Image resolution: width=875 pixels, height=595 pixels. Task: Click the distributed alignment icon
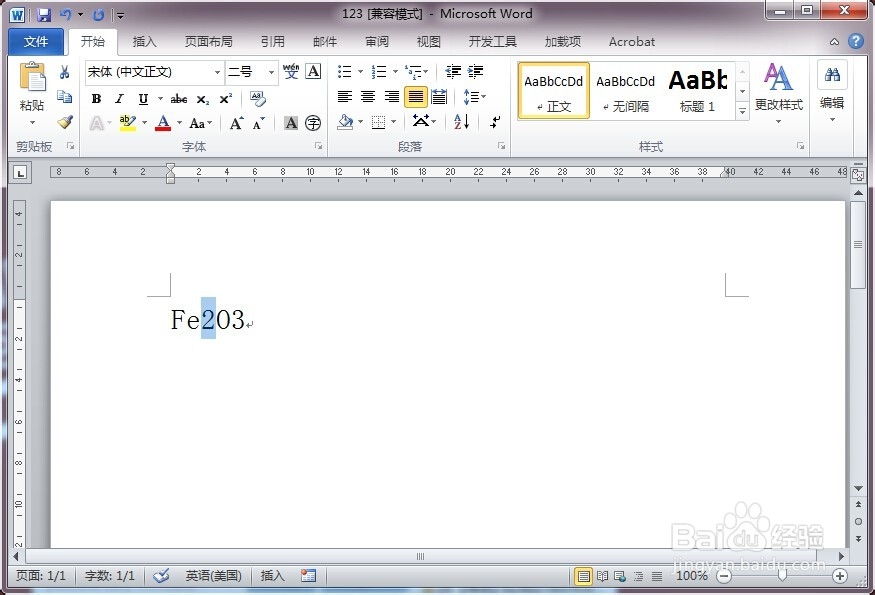click(439, 97)
